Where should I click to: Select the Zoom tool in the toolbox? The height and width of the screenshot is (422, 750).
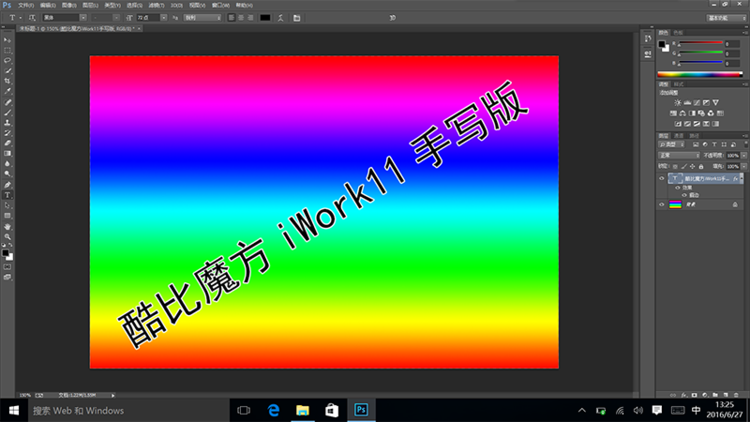[7, 236]
